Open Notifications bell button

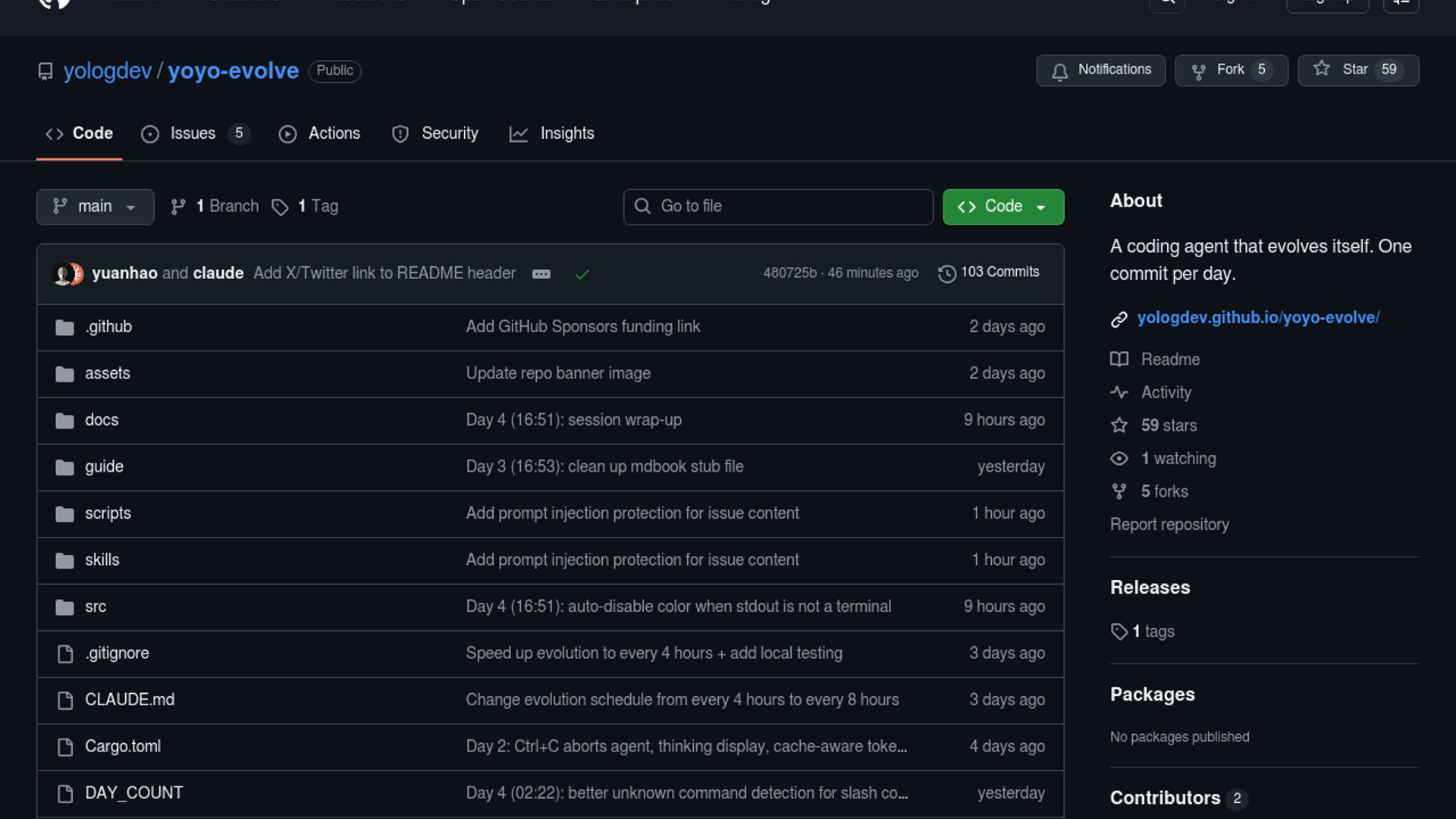(1100, 70)
